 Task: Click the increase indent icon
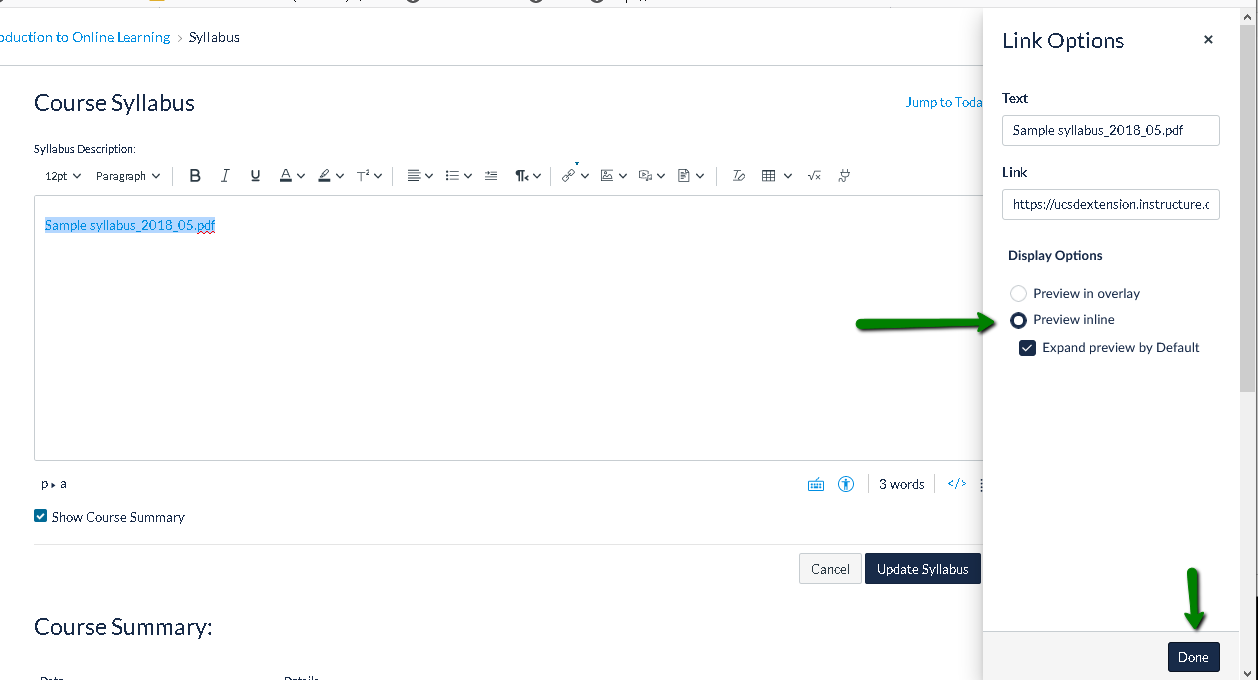pos(490,176)
